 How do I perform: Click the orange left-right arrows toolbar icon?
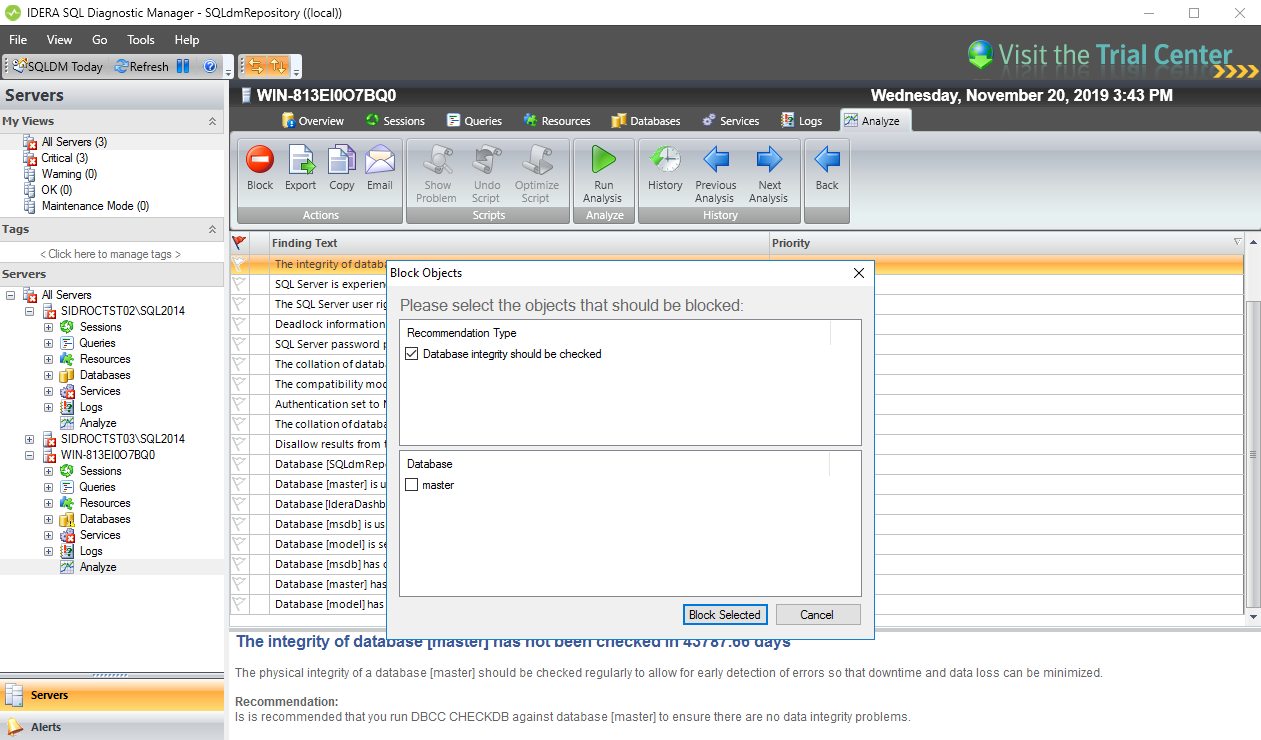tap(257, 66)
